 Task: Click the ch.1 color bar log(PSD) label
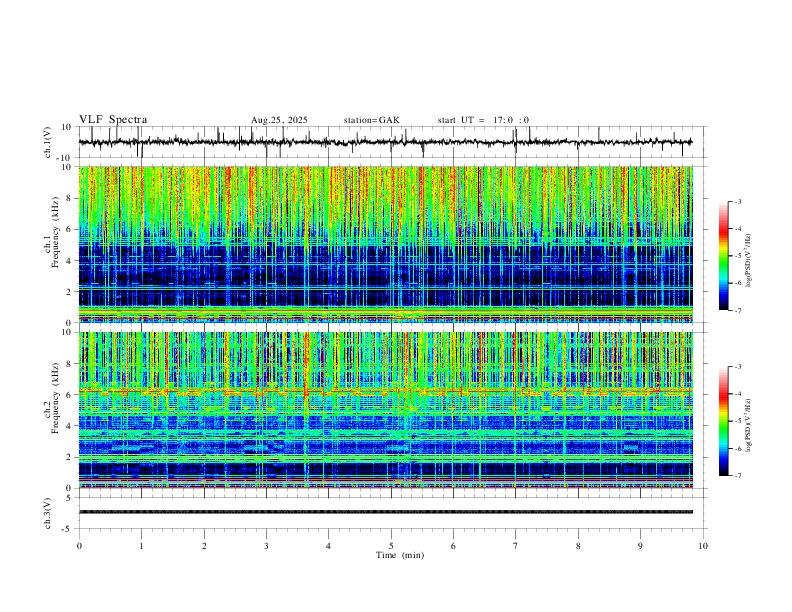749,260
